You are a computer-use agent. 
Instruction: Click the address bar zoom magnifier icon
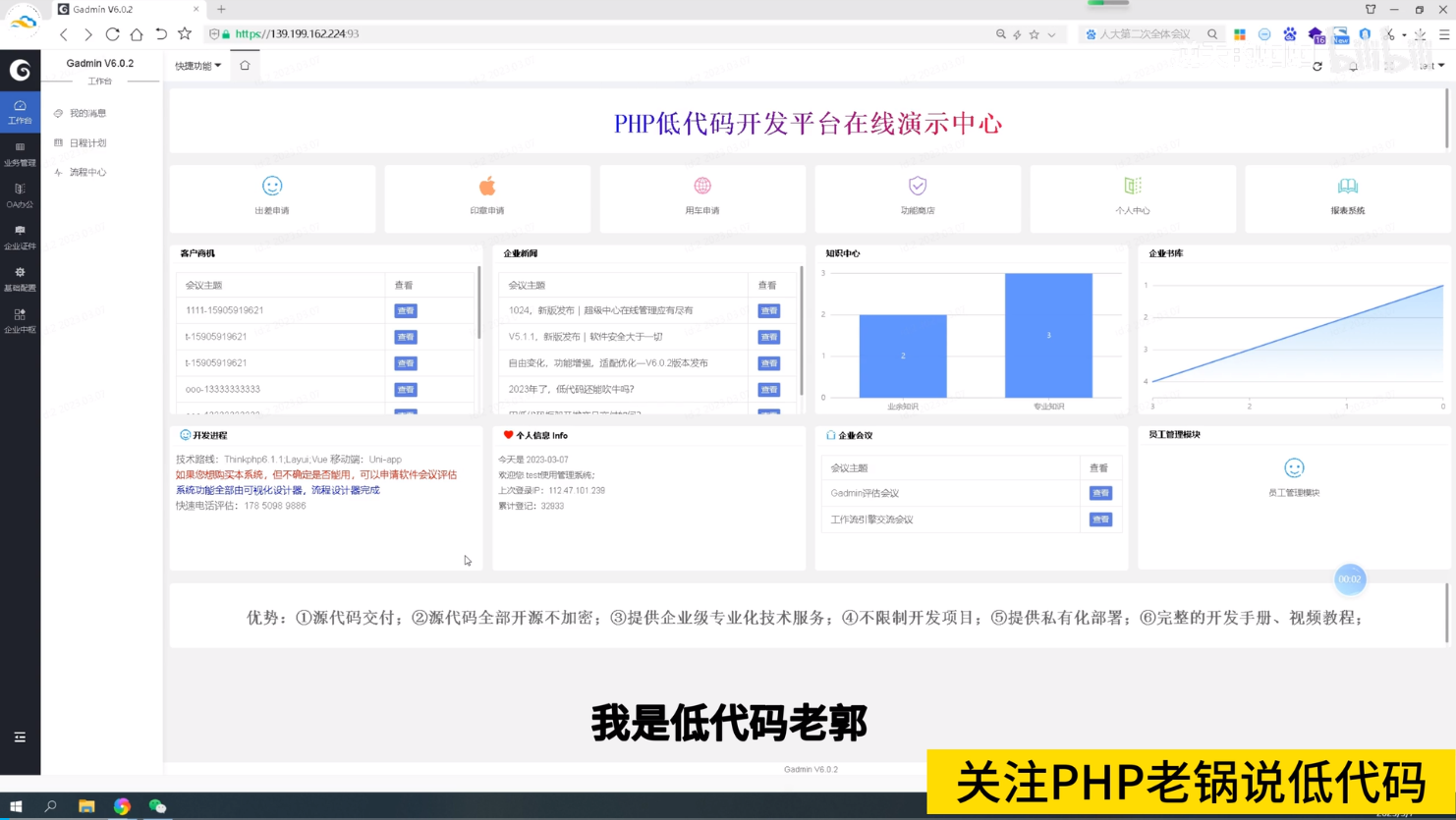(1001, 34)
